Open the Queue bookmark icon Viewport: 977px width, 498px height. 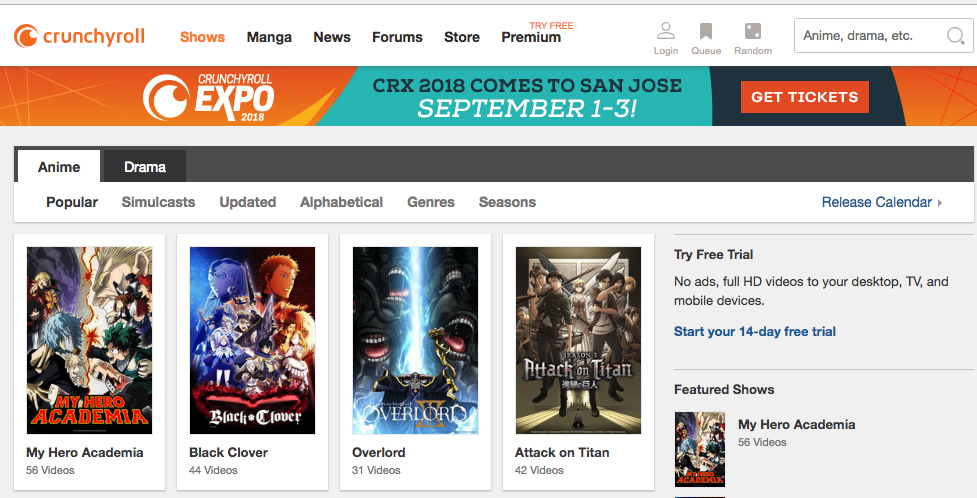(706, 32)
